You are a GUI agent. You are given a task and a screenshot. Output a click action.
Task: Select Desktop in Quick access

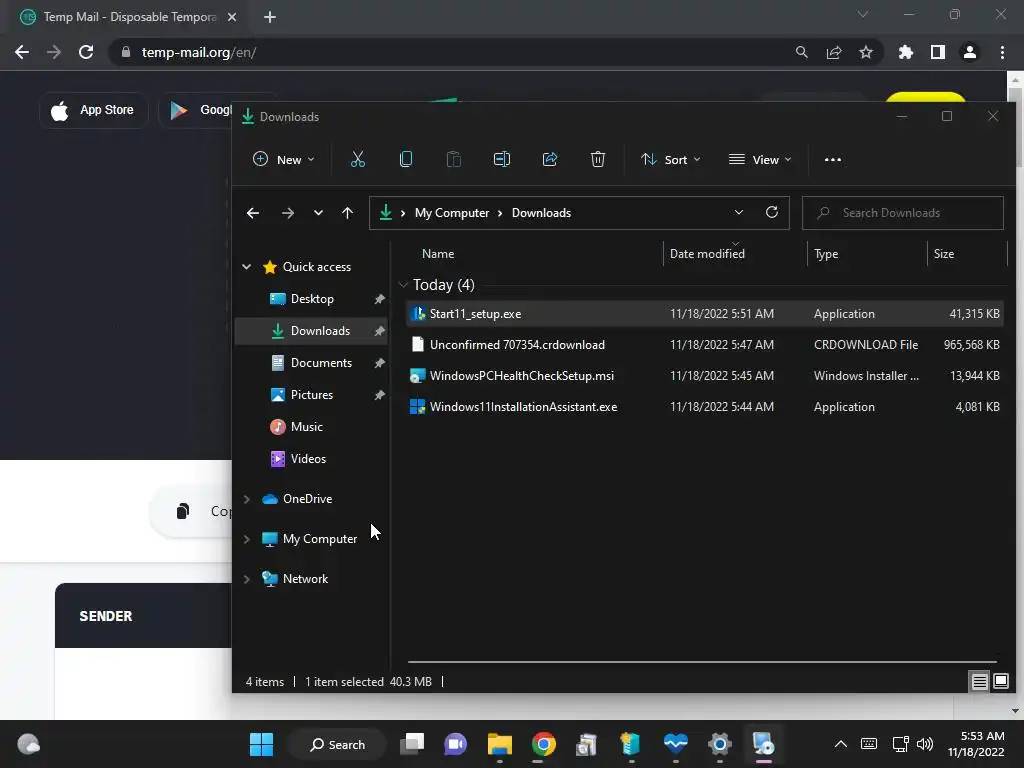click(x=312, y=299)
